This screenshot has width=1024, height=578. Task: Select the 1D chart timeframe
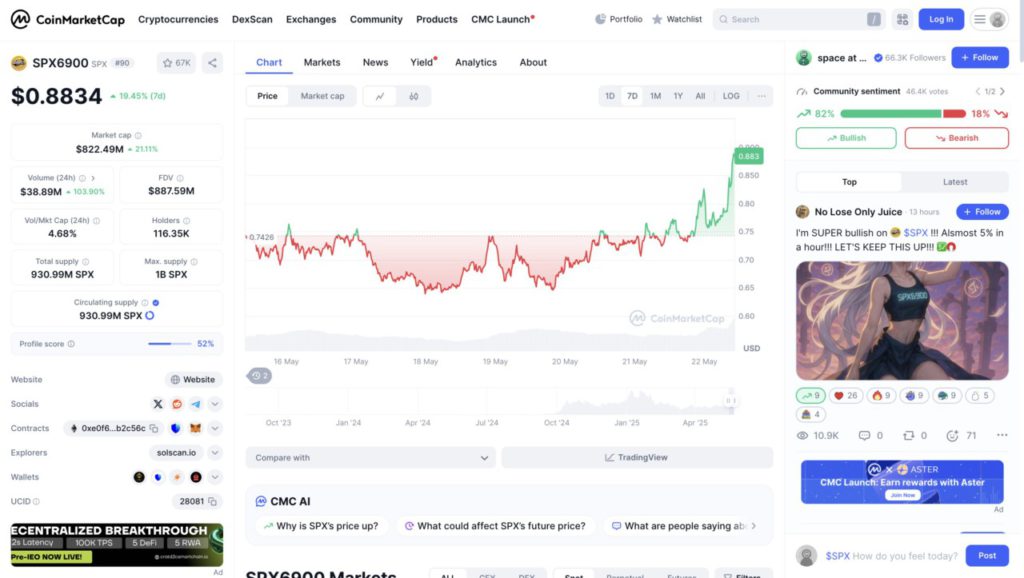coord(610,96)
